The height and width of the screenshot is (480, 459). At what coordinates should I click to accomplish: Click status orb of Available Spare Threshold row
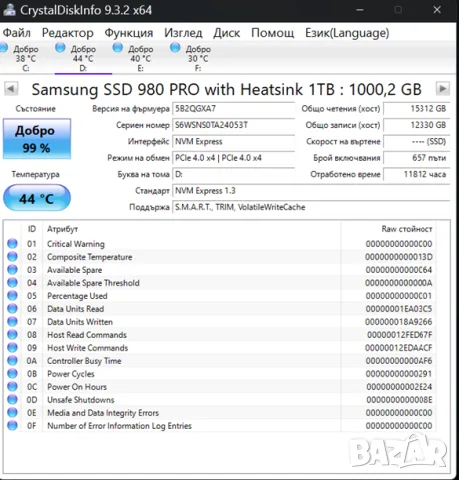click(x=12, y=283)
